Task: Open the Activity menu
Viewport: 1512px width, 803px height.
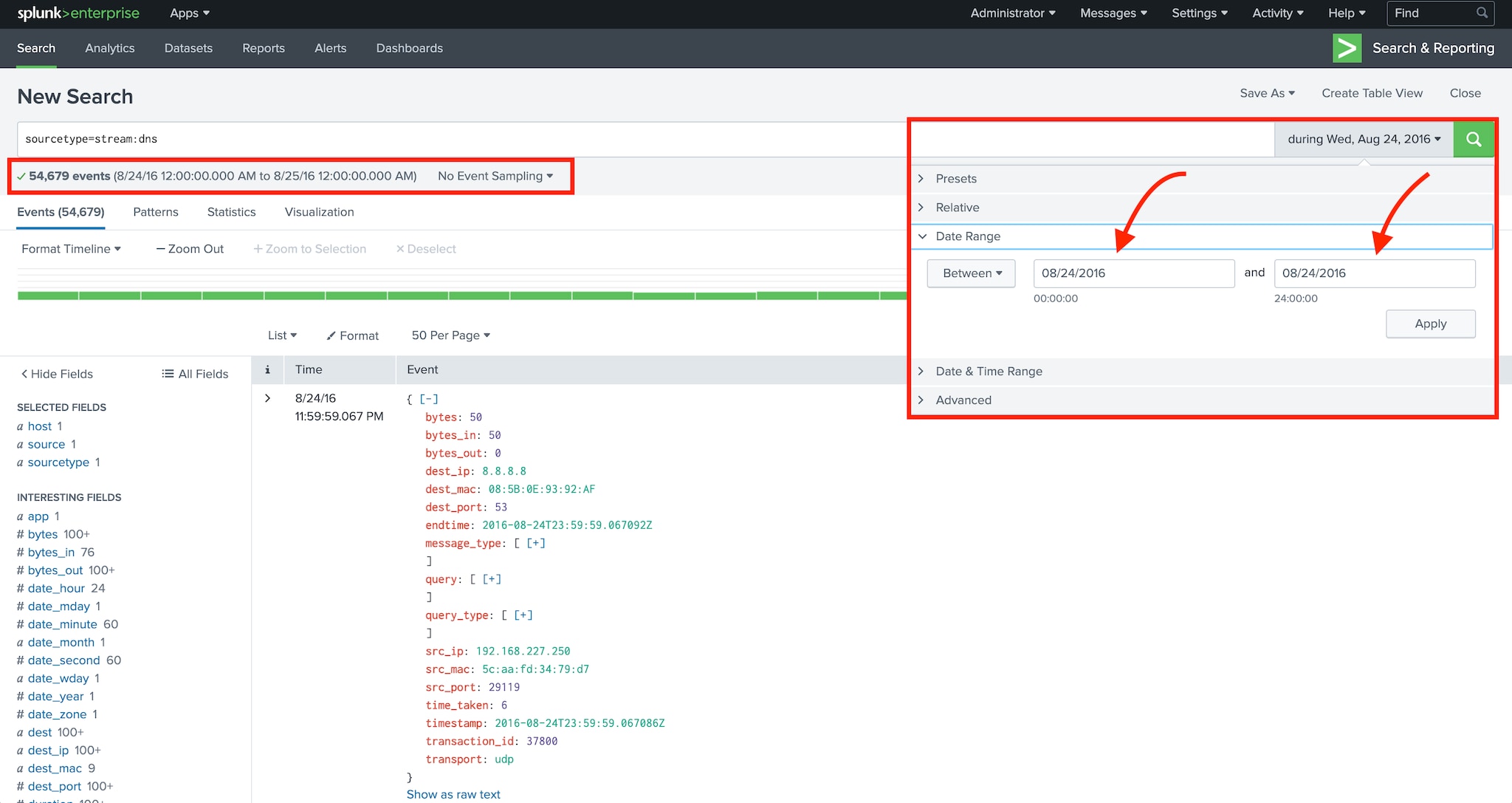Action: click(1278, 13)
